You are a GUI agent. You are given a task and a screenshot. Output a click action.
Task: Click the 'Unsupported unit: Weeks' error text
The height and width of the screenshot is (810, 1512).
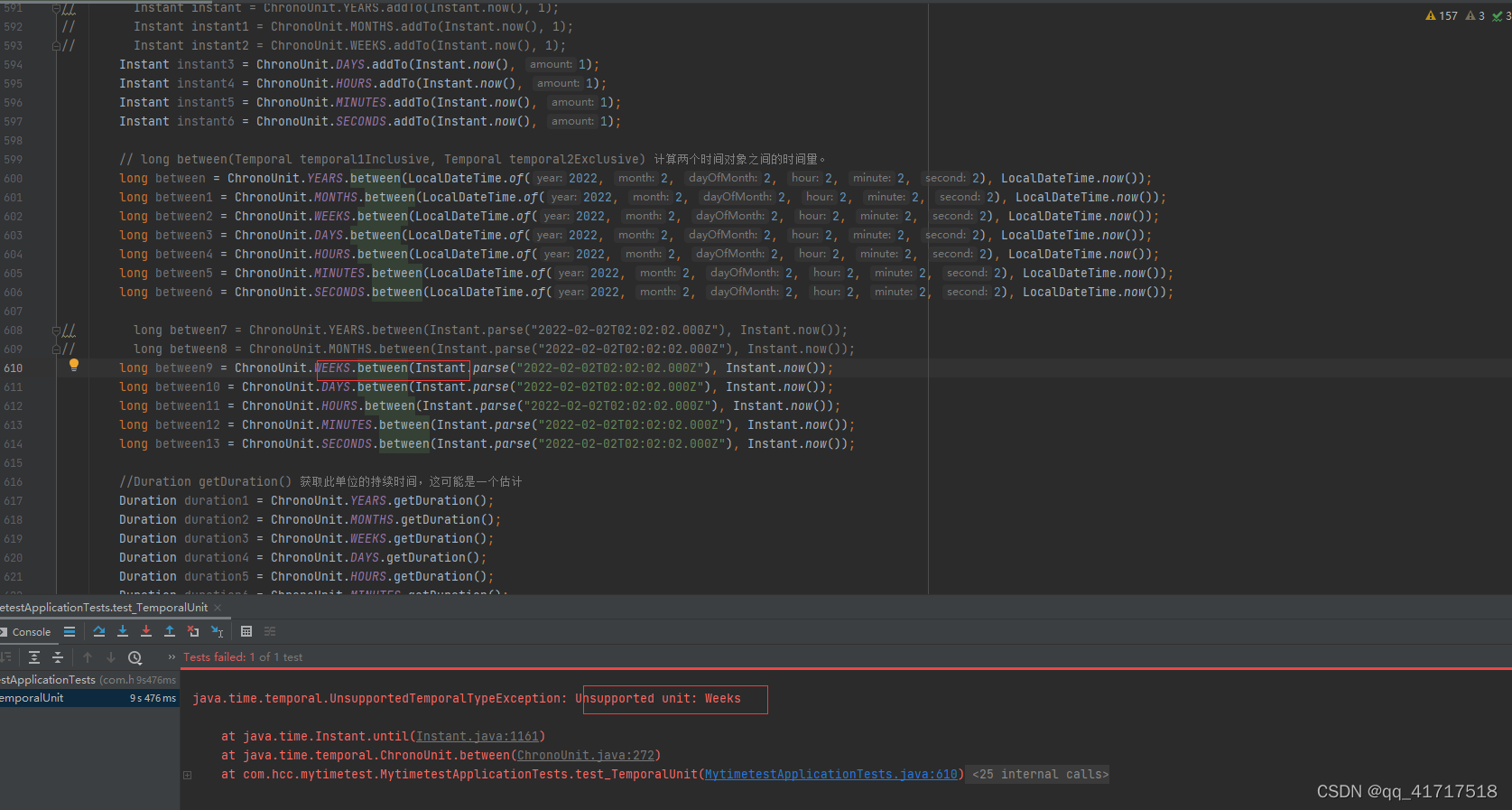click(658, 699)
